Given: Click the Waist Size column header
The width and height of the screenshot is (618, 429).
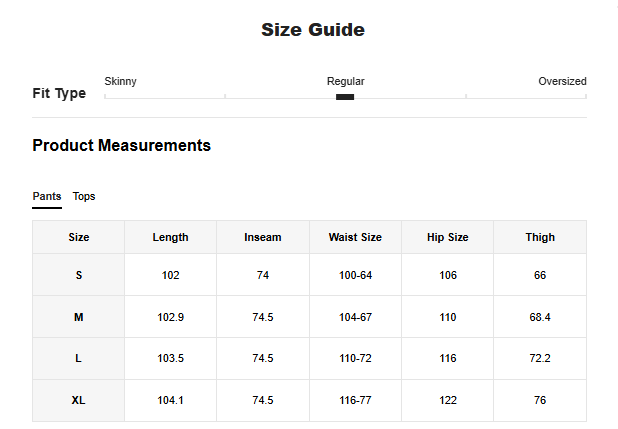Looking at the screenshot, I should [355, 237].
